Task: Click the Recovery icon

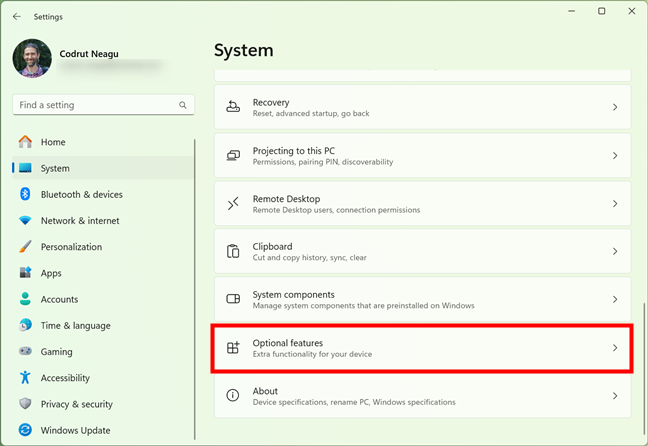Action: (233, 107)
